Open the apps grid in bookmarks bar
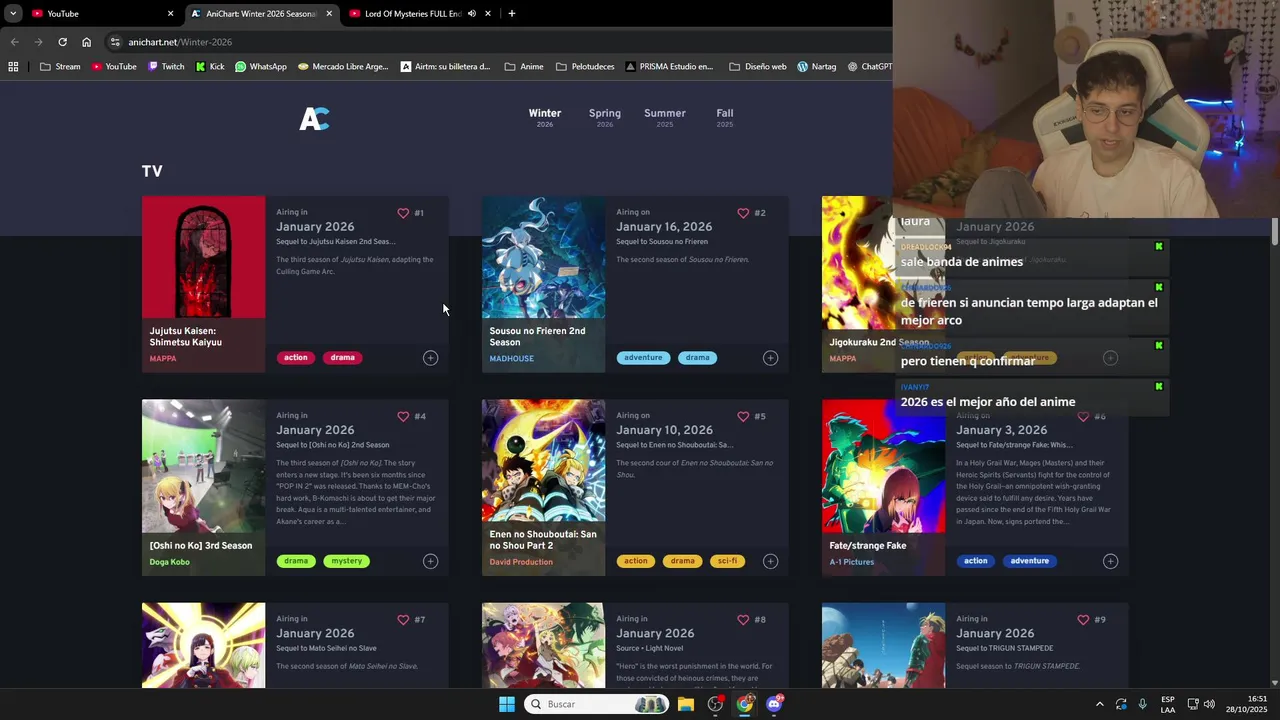This screenshot has height=720, width=1280. 13,67
